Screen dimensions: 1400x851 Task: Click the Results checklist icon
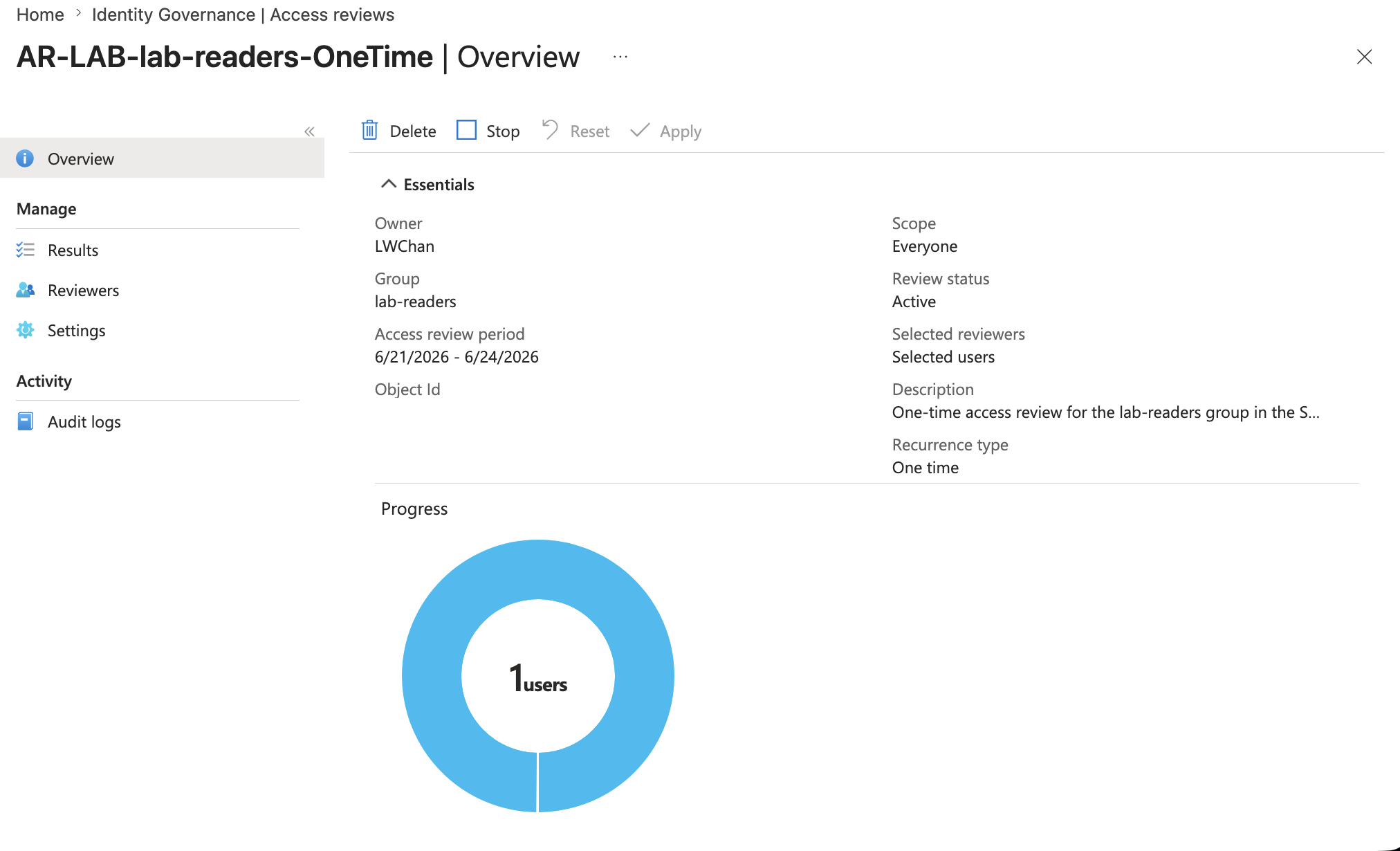coord(25,250)
